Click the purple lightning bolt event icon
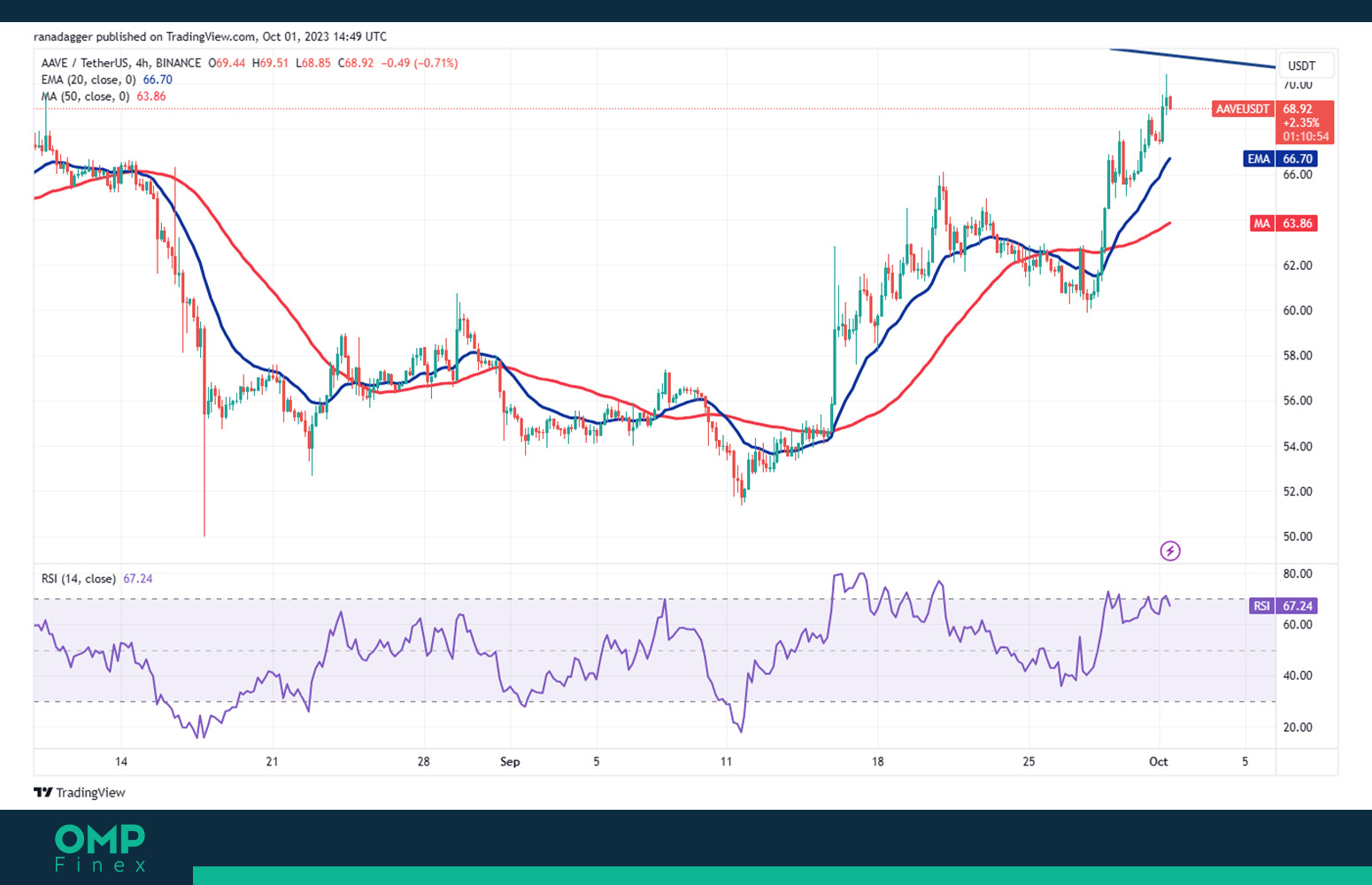 (1170, 551)
